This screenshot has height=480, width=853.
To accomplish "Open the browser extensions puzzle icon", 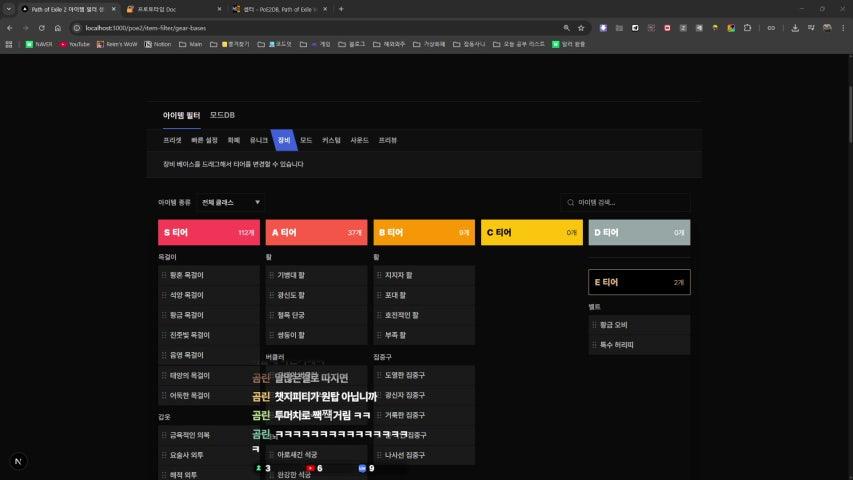I will point(747,28).
